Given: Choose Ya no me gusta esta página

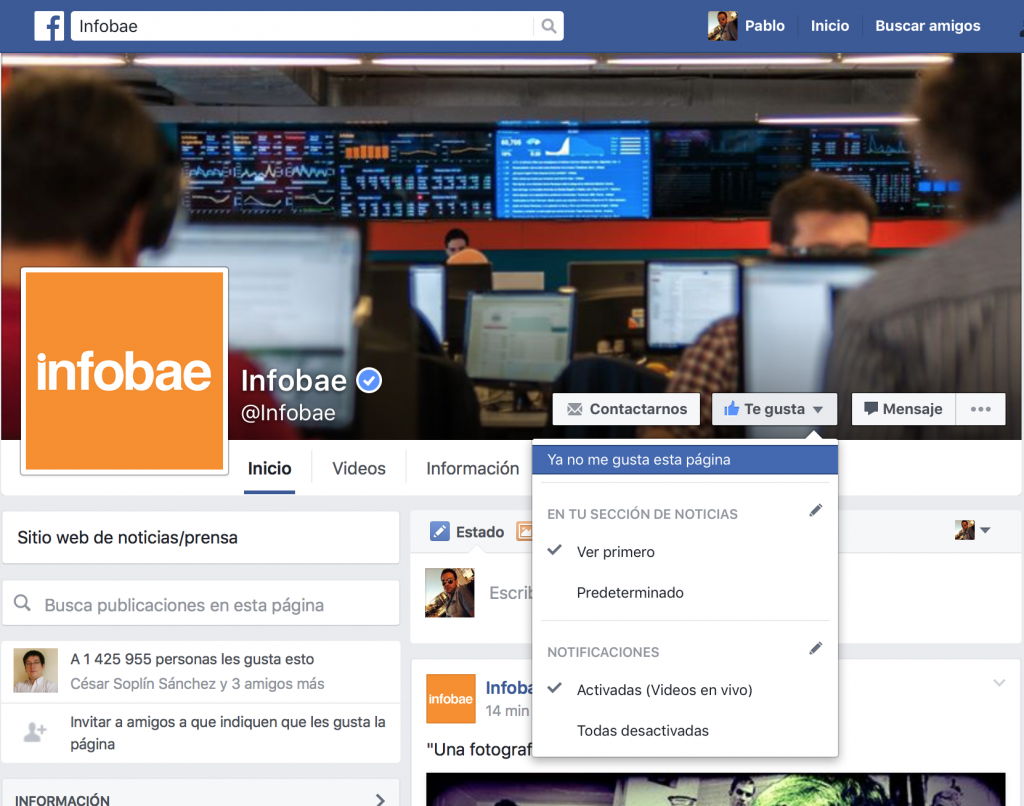Looking at the screenshot, I should tap(639, 460).
